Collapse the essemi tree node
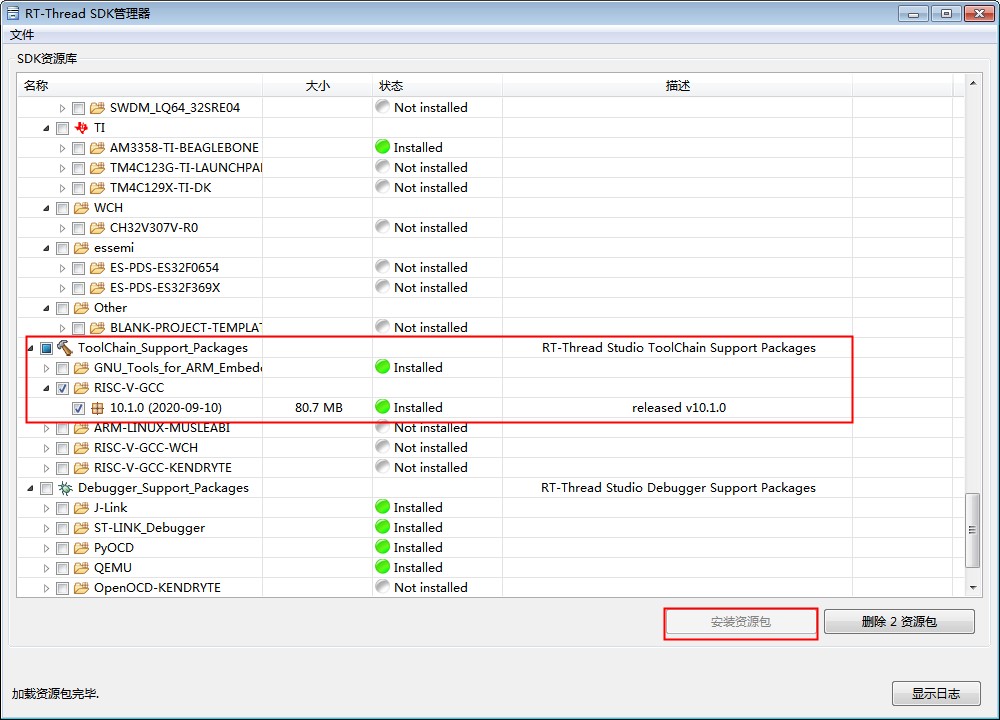1000x720 pixels. click(x=46, y=249)
